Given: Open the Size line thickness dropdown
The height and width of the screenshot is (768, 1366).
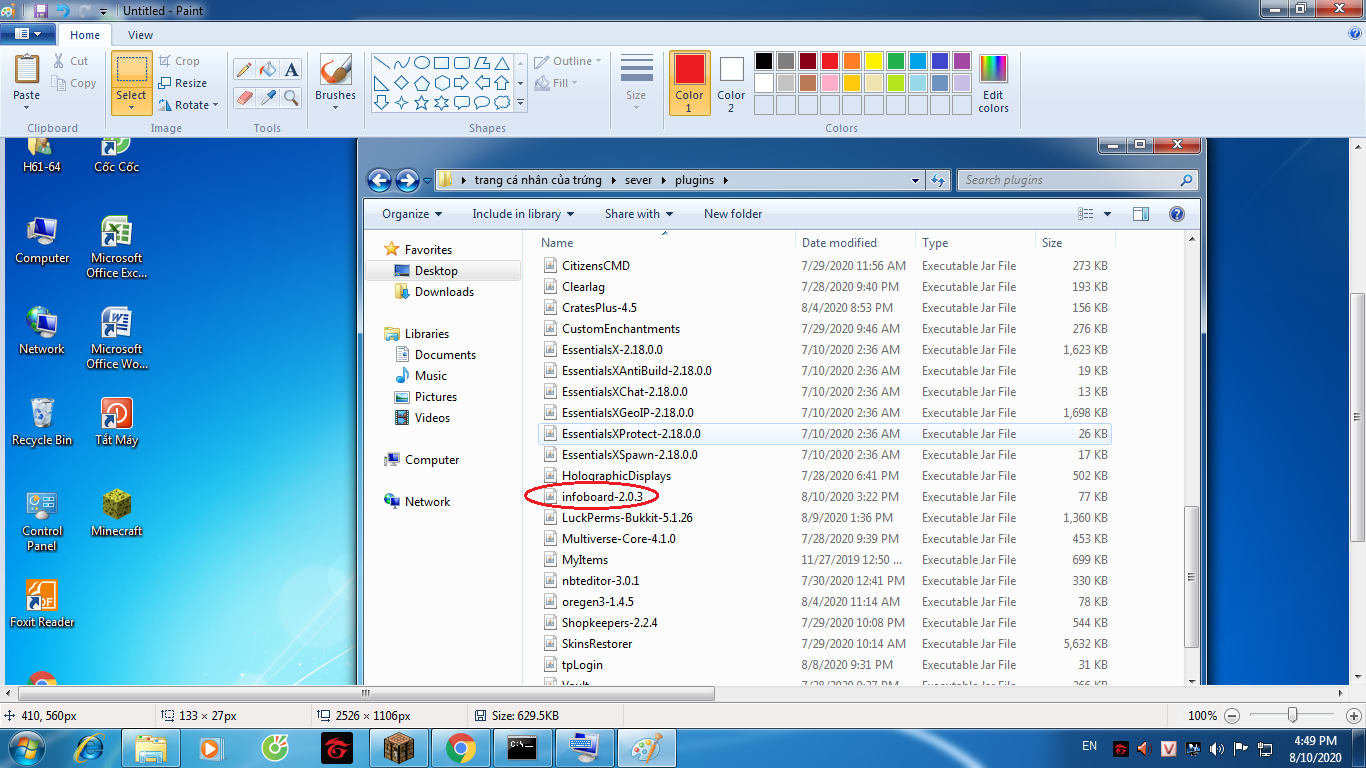Looking at the screenshot, I should [x=636, y=82].
